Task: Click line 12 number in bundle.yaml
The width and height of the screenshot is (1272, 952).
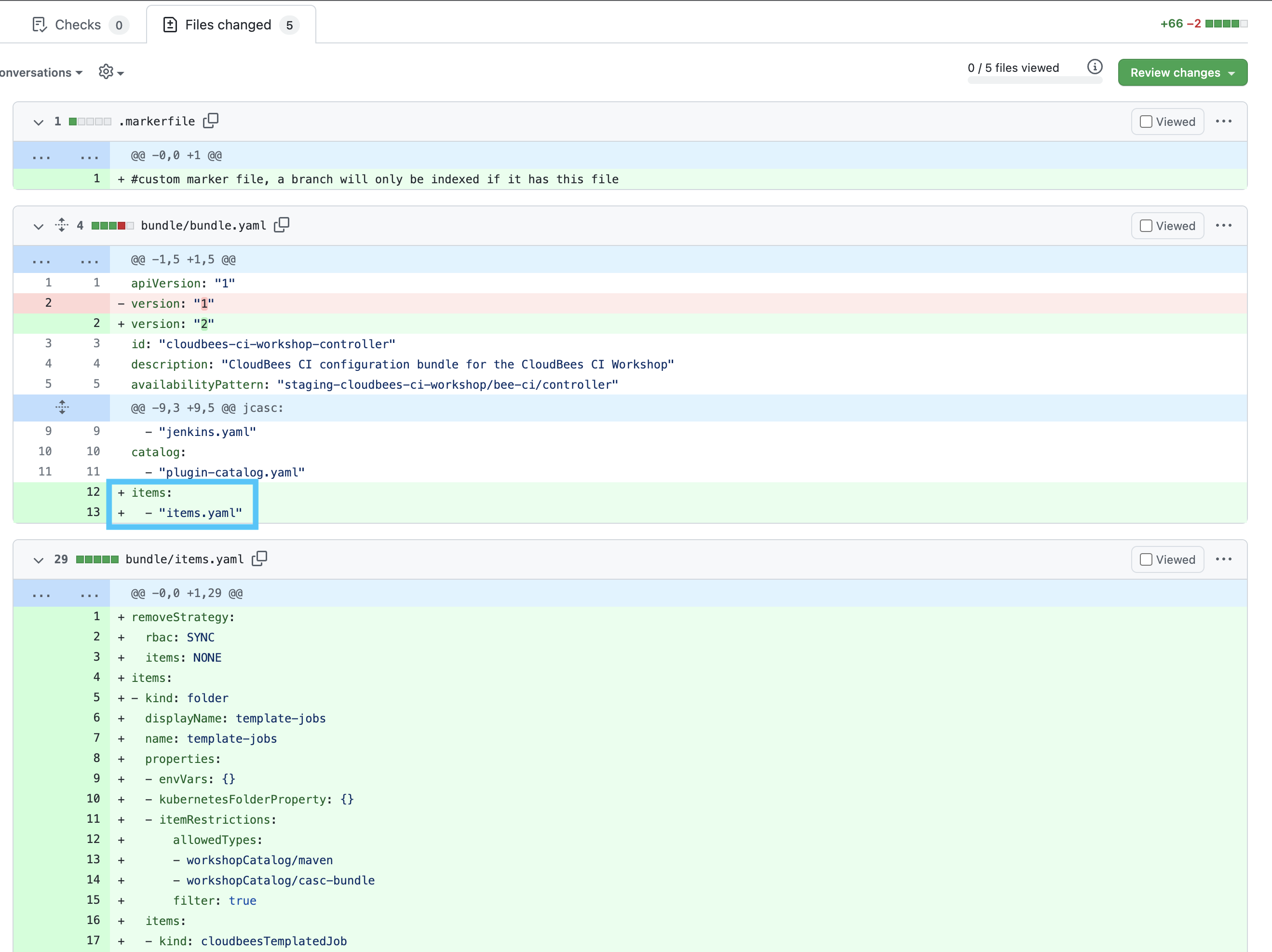Action: (93, 492)
